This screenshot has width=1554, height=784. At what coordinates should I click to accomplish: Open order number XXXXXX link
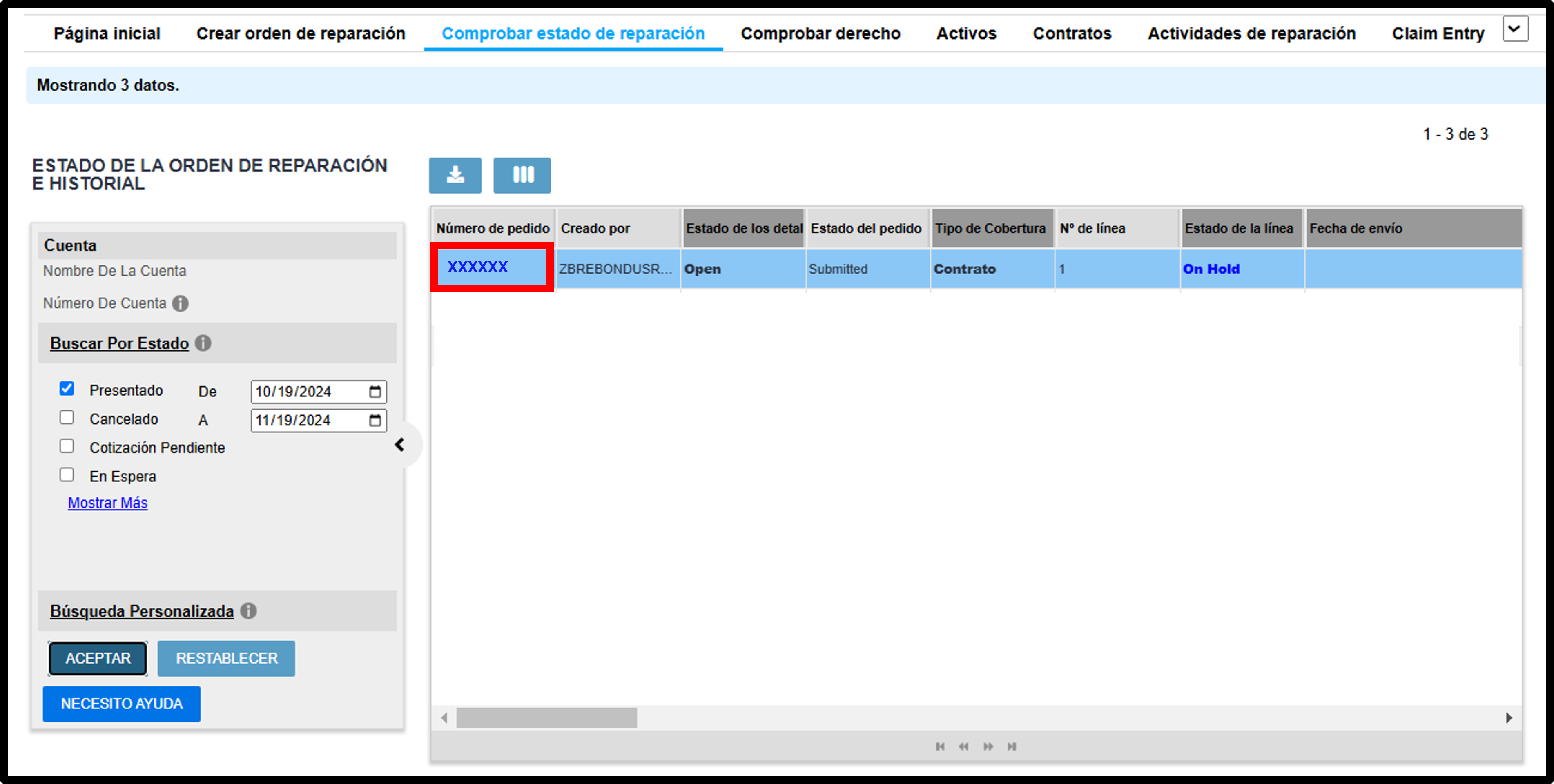pos(478,267)
